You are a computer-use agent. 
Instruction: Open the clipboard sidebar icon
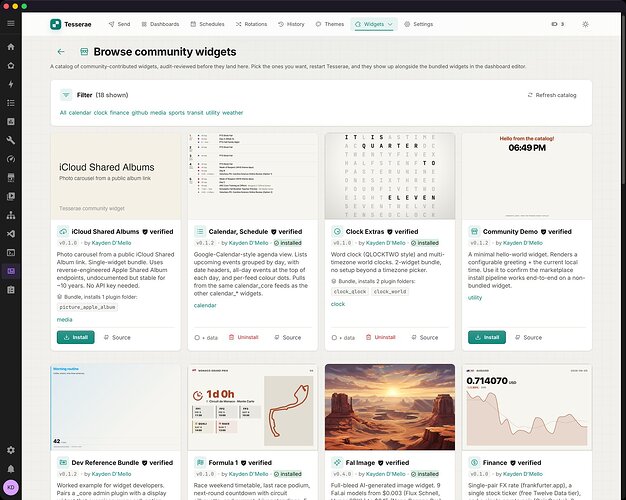11,290
